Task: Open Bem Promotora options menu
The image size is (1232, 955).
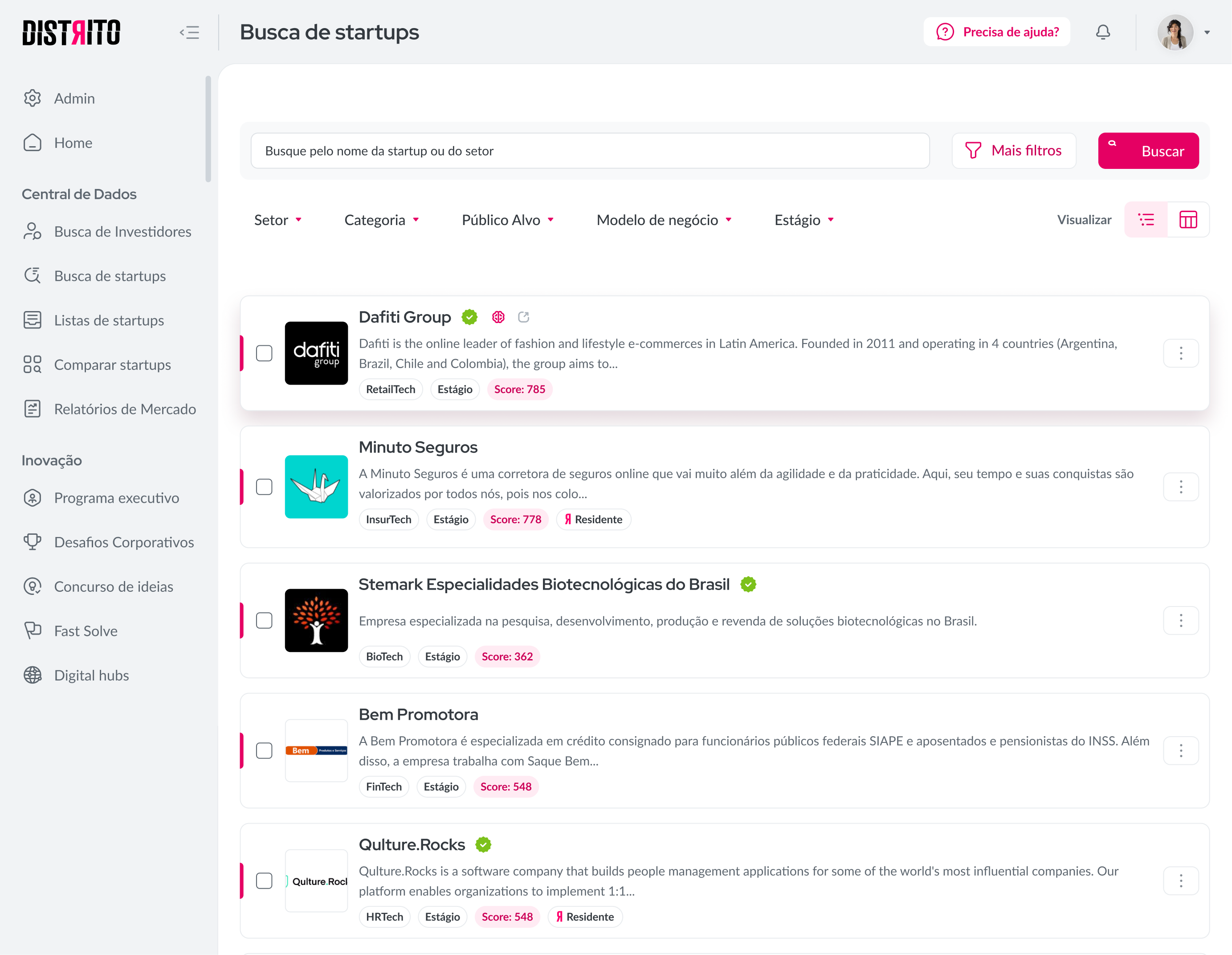Action: pyautogui.click(x=1181, y=751)
